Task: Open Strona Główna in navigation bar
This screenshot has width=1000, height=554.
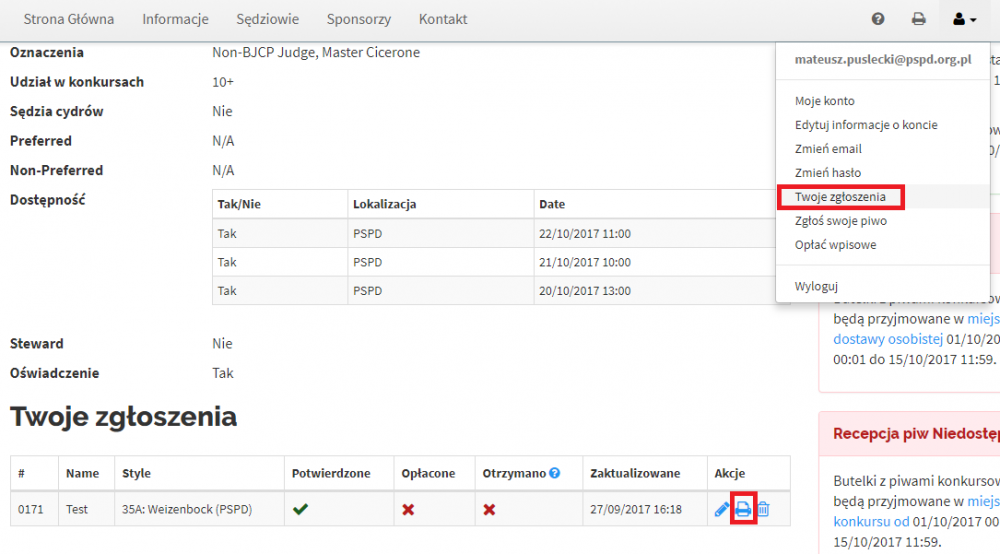Action: click(x=69, y=19)
